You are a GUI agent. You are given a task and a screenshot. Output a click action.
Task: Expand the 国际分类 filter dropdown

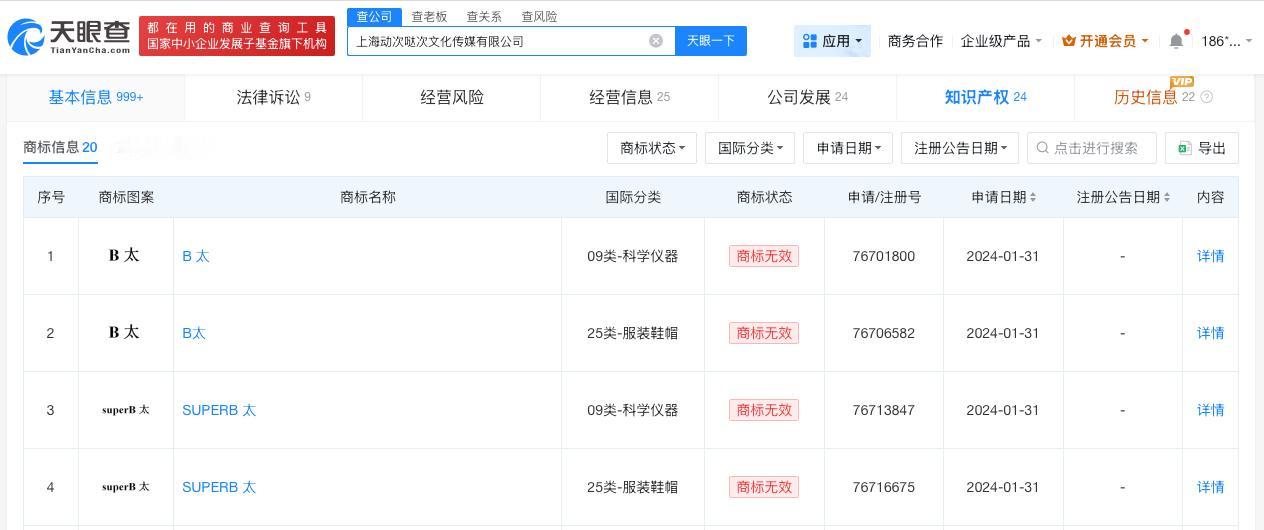click(750, 148)
